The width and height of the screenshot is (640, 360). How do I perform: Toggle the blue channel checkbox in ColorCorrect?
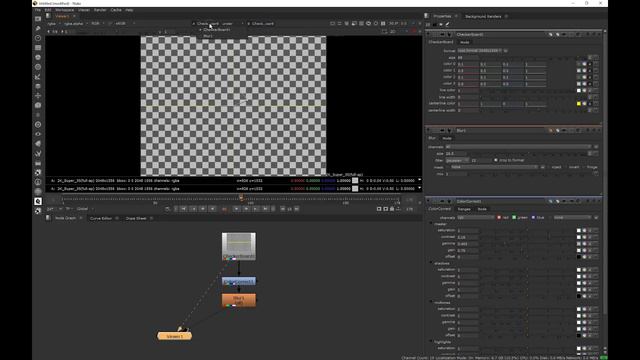pos(533,218)
